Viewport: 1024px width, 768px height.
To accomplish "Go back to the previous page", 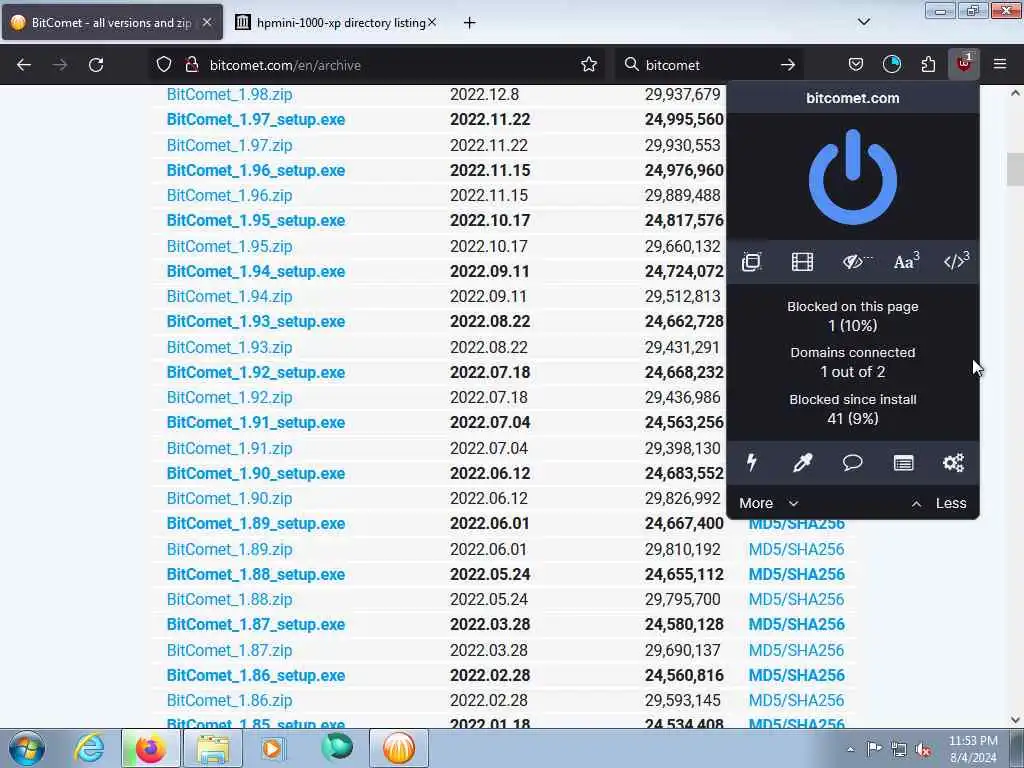I will click(24, 64).
